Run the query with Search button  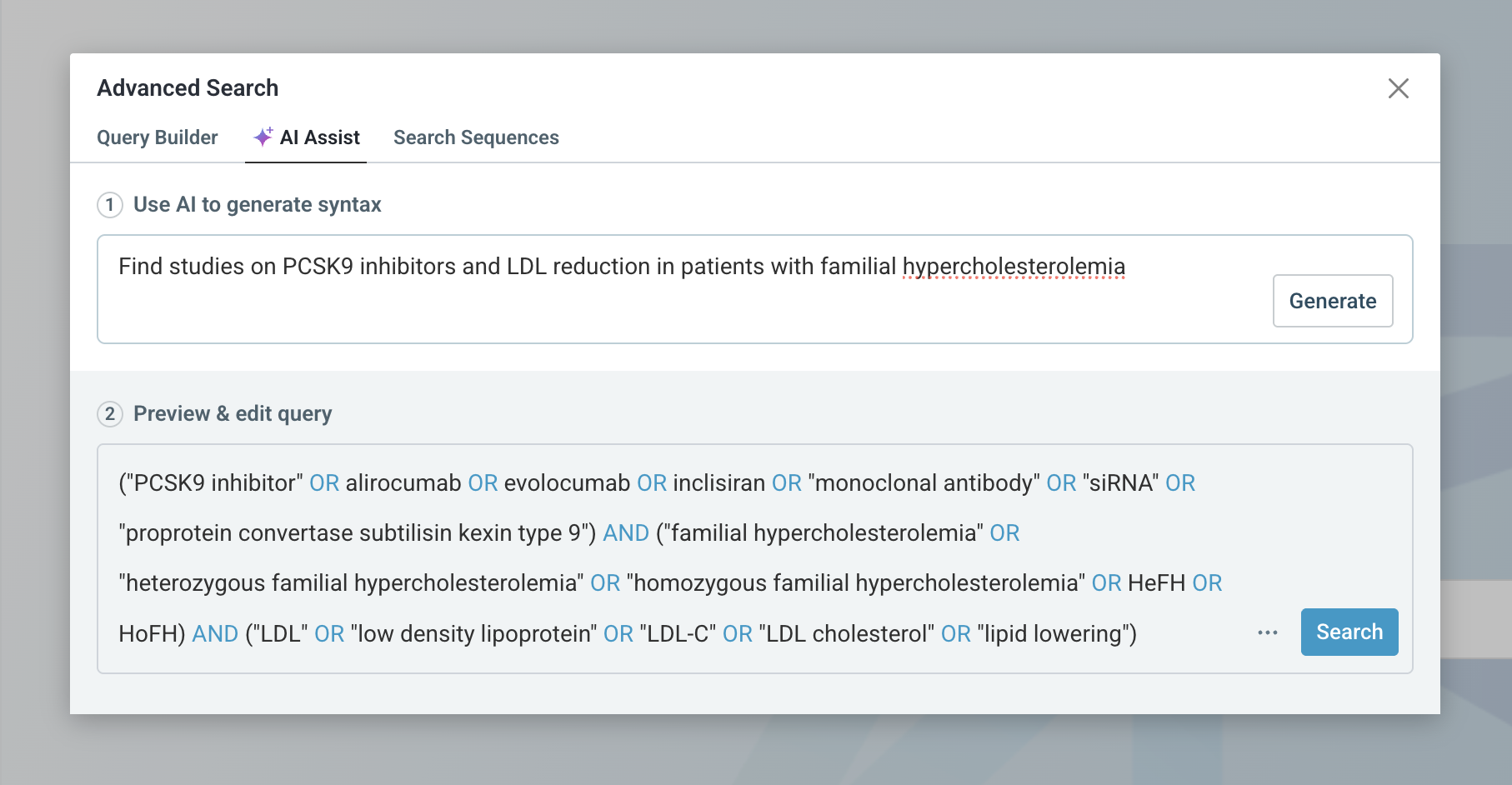pos(1349,632)
